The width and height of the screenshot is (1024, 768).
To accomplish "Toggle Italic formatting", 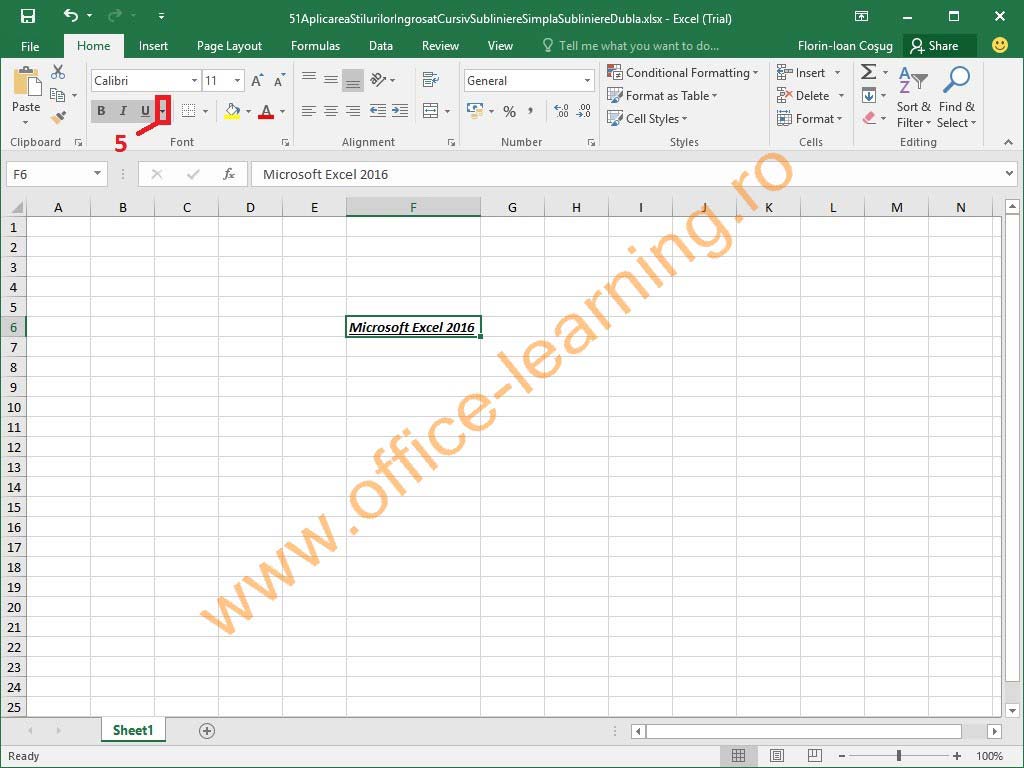I will (123, 111).
